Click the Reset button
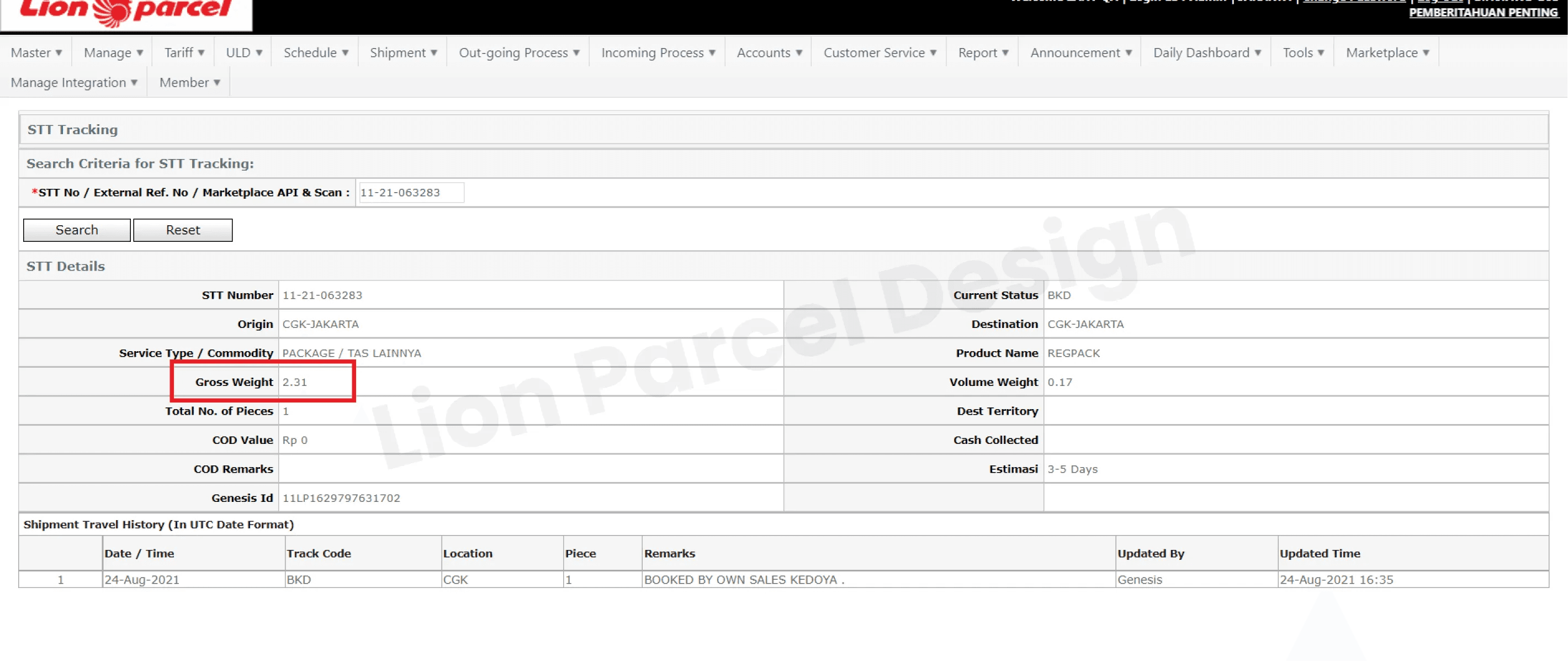Image resolution: width=1568 pixels, height=662 pixels. (x=183, y=230)
